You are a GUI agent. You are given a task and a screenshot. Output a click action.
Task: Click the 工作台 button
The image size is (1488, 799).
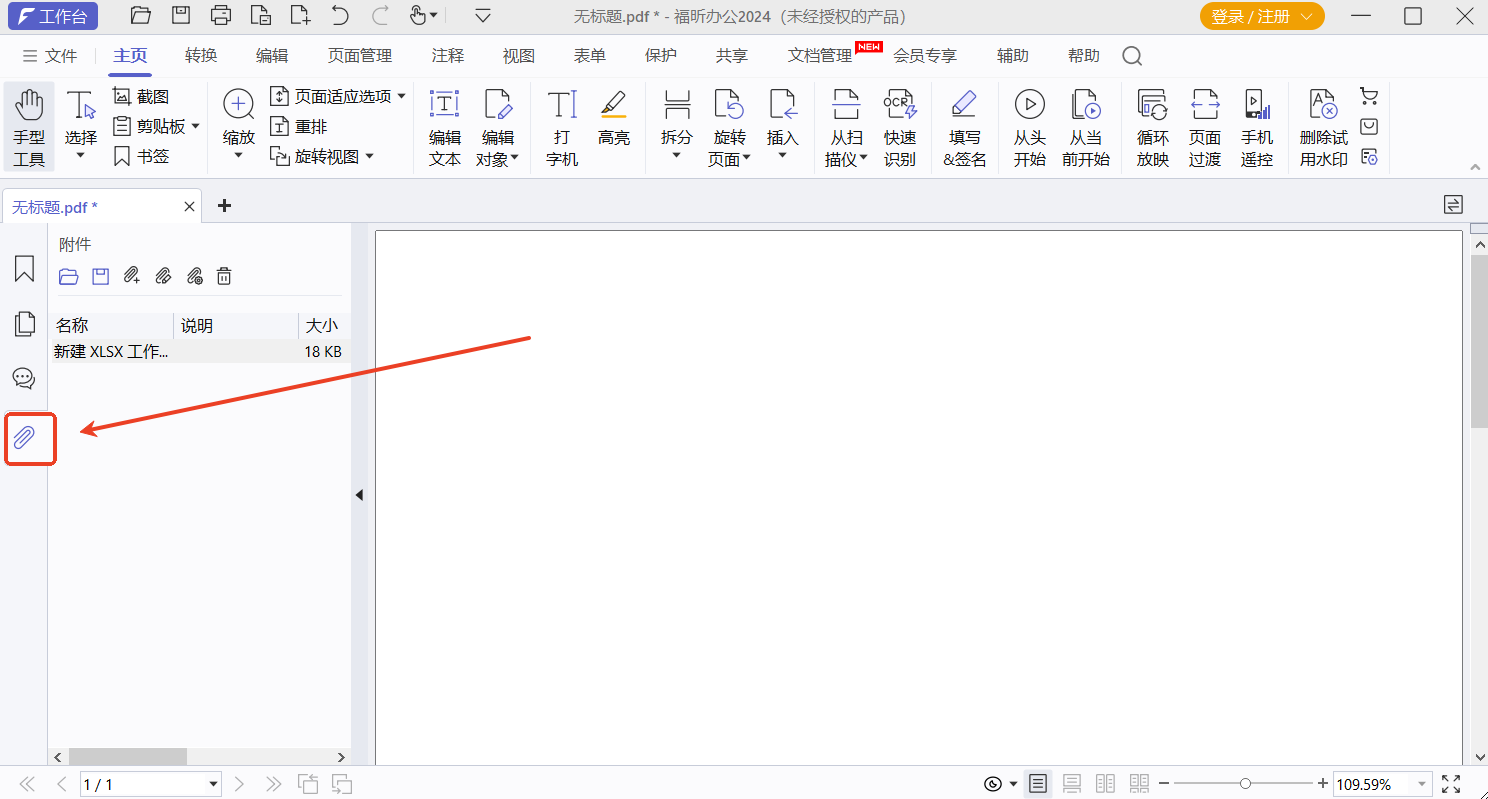(54, 16)
